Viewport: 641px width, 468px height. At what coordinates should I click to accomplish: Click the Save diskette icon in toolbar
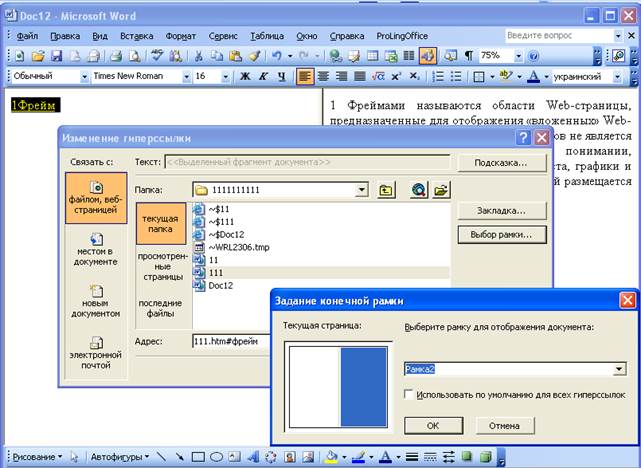pyautogui.click(x=56, y=56)
